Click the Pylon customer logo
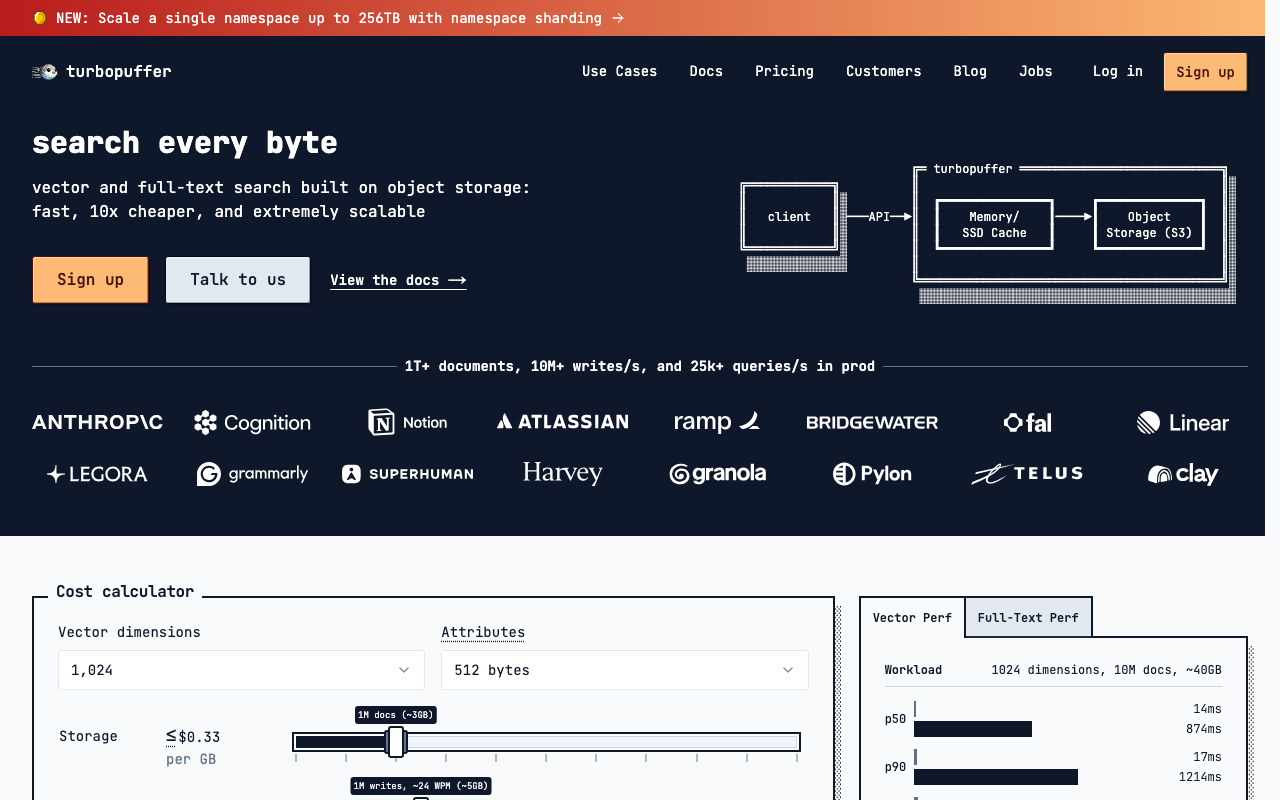This screenshot has width=1280, height=800. click(x=872, y=474)
